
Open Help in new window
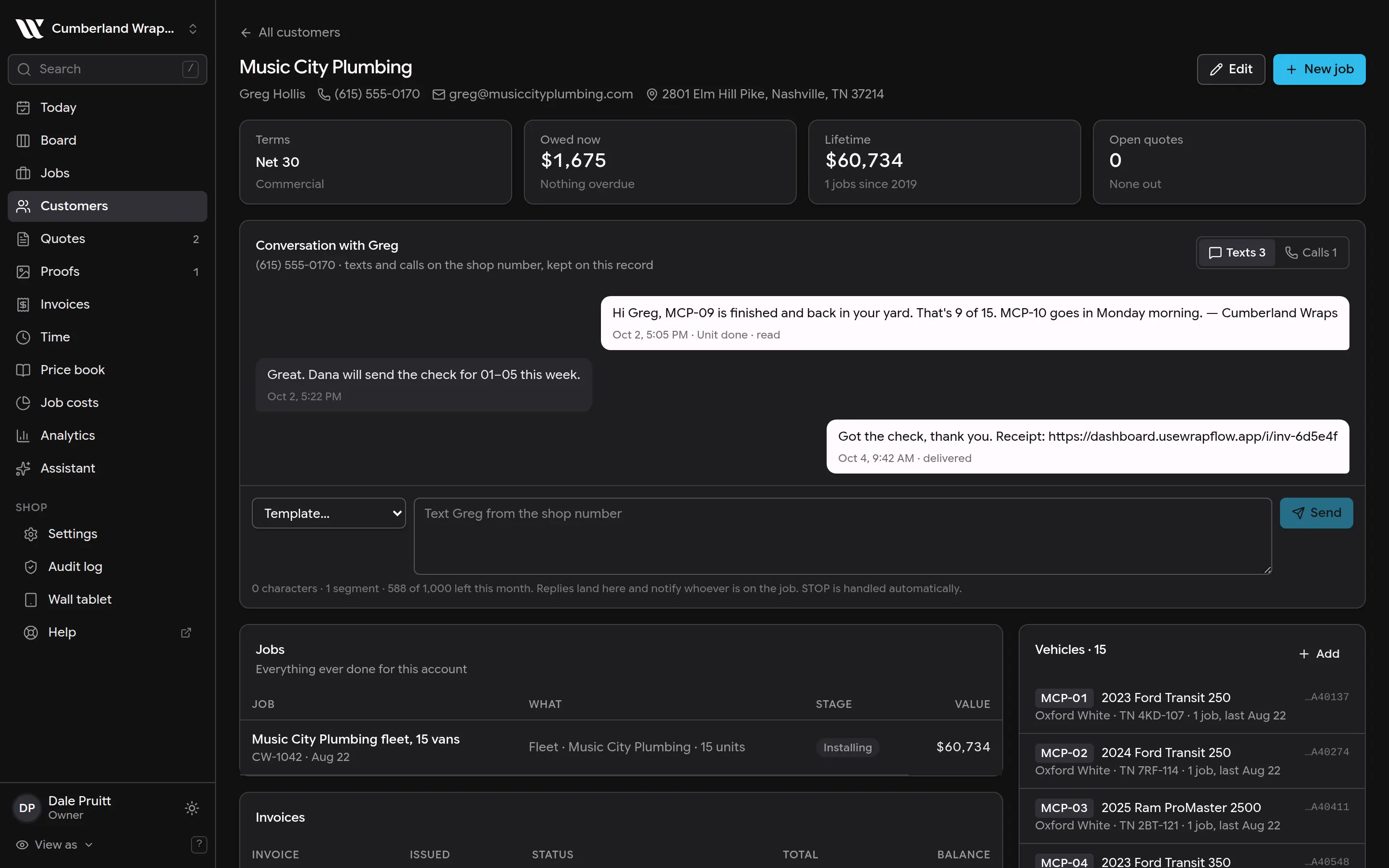click(108, 632)
